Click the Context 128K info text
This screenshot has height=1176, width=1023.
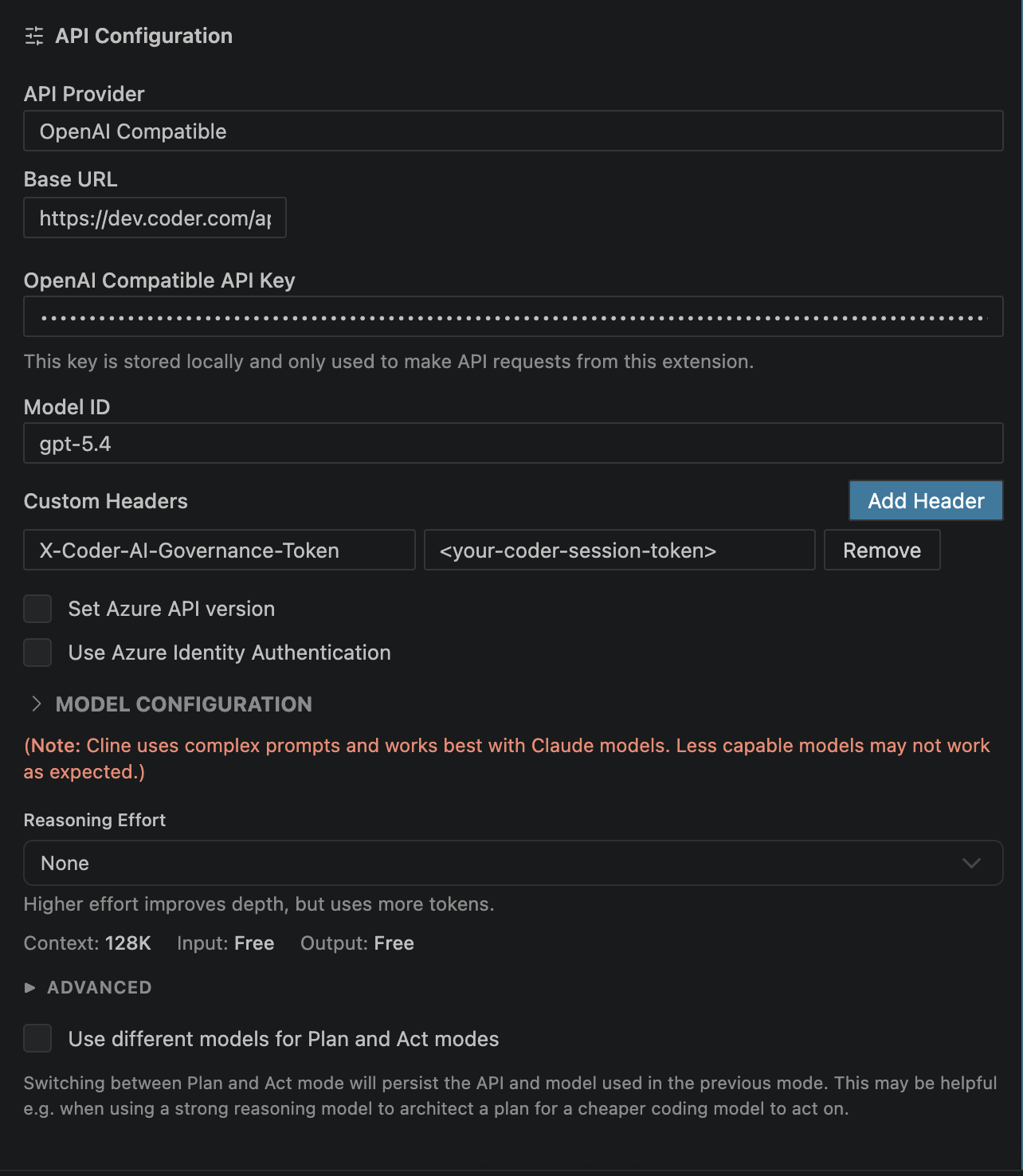(x=87, y=943)
